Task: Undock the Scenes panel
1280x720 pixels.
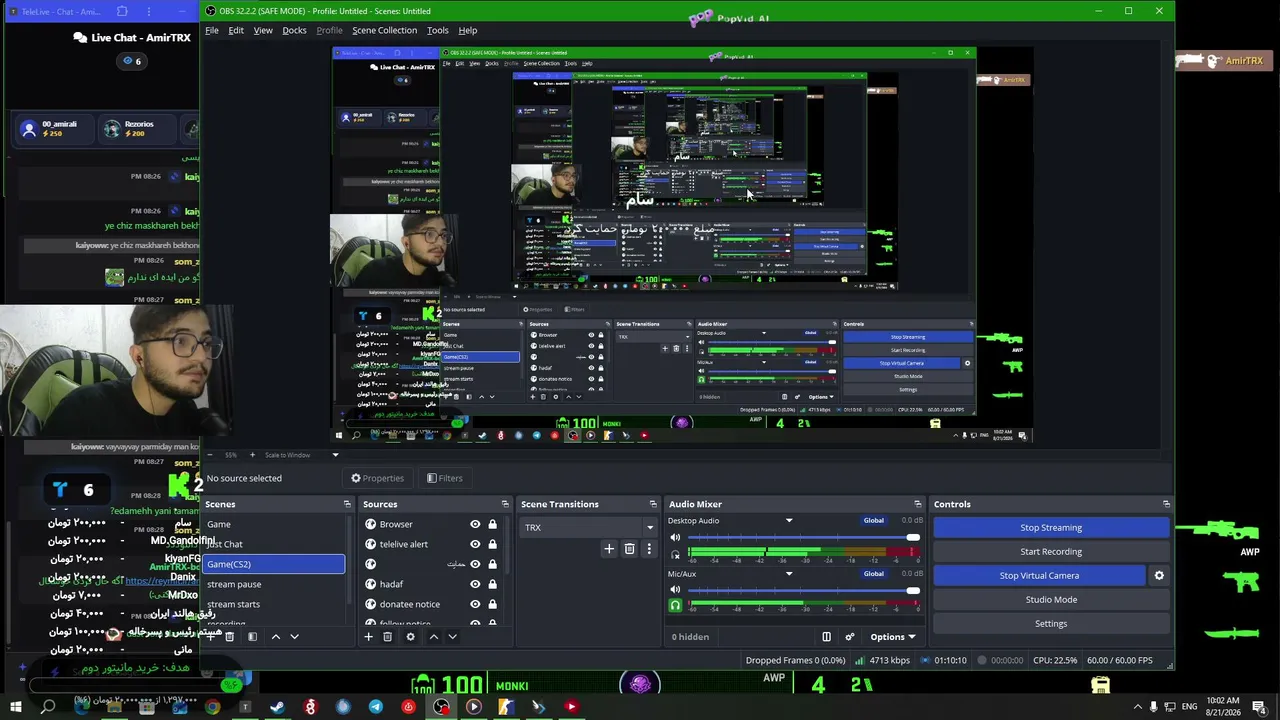Action: click(x=347, y=504)
